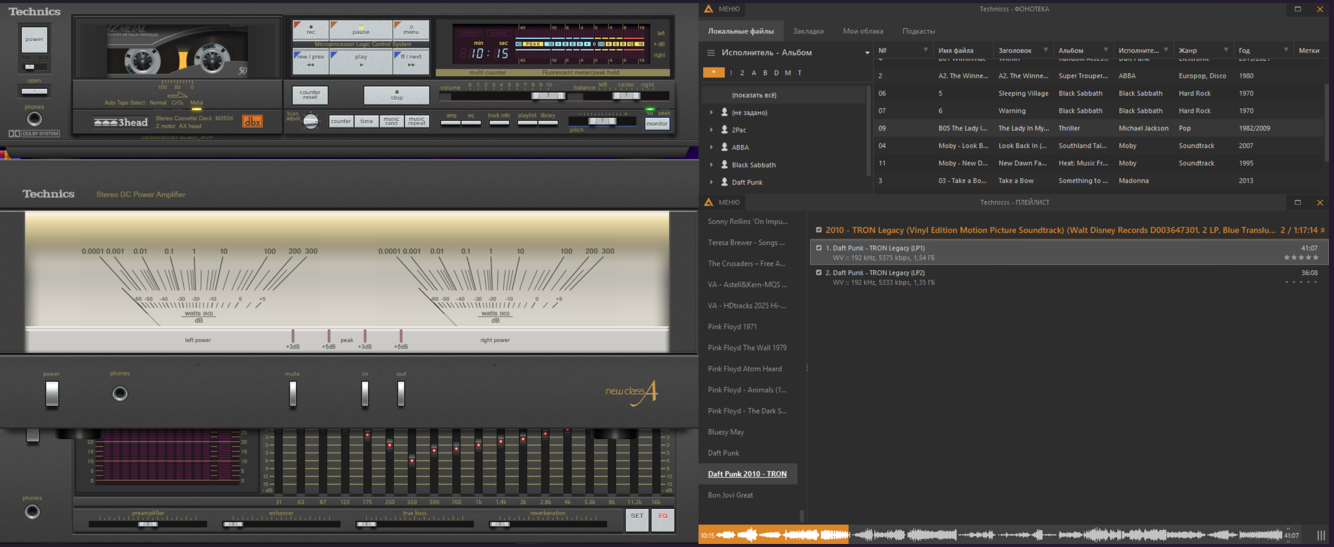The image size is (1334, 547).
Task: Eject the tape with the open button
Action: click(34, 91)
